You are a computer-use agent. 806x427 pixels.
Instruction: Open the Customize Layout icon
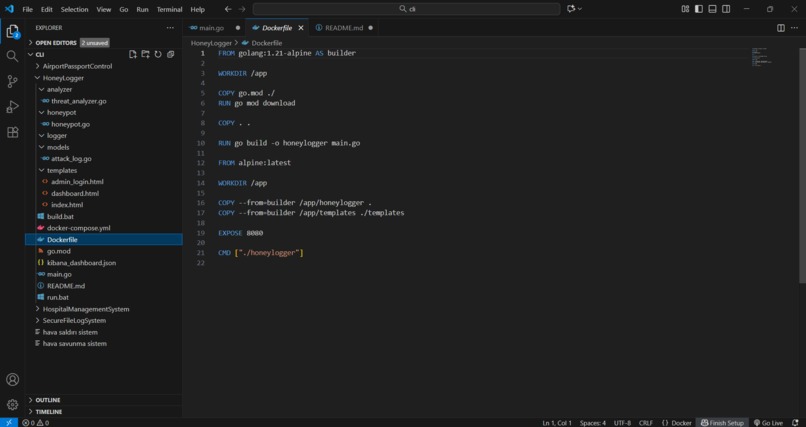[x=685, y=9]
